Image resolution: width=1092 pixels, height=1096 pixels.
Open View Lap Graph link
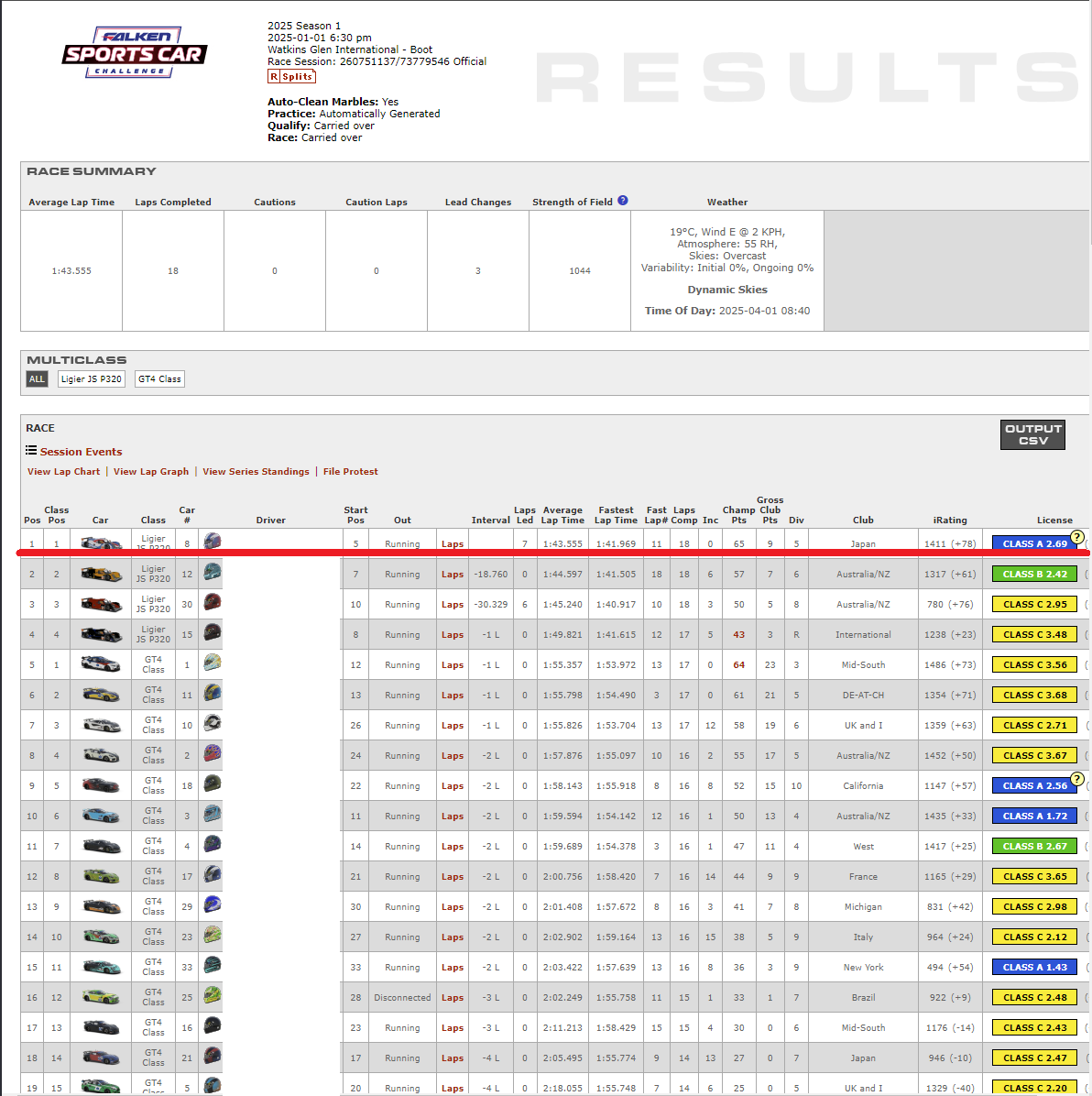pos(151,472)
